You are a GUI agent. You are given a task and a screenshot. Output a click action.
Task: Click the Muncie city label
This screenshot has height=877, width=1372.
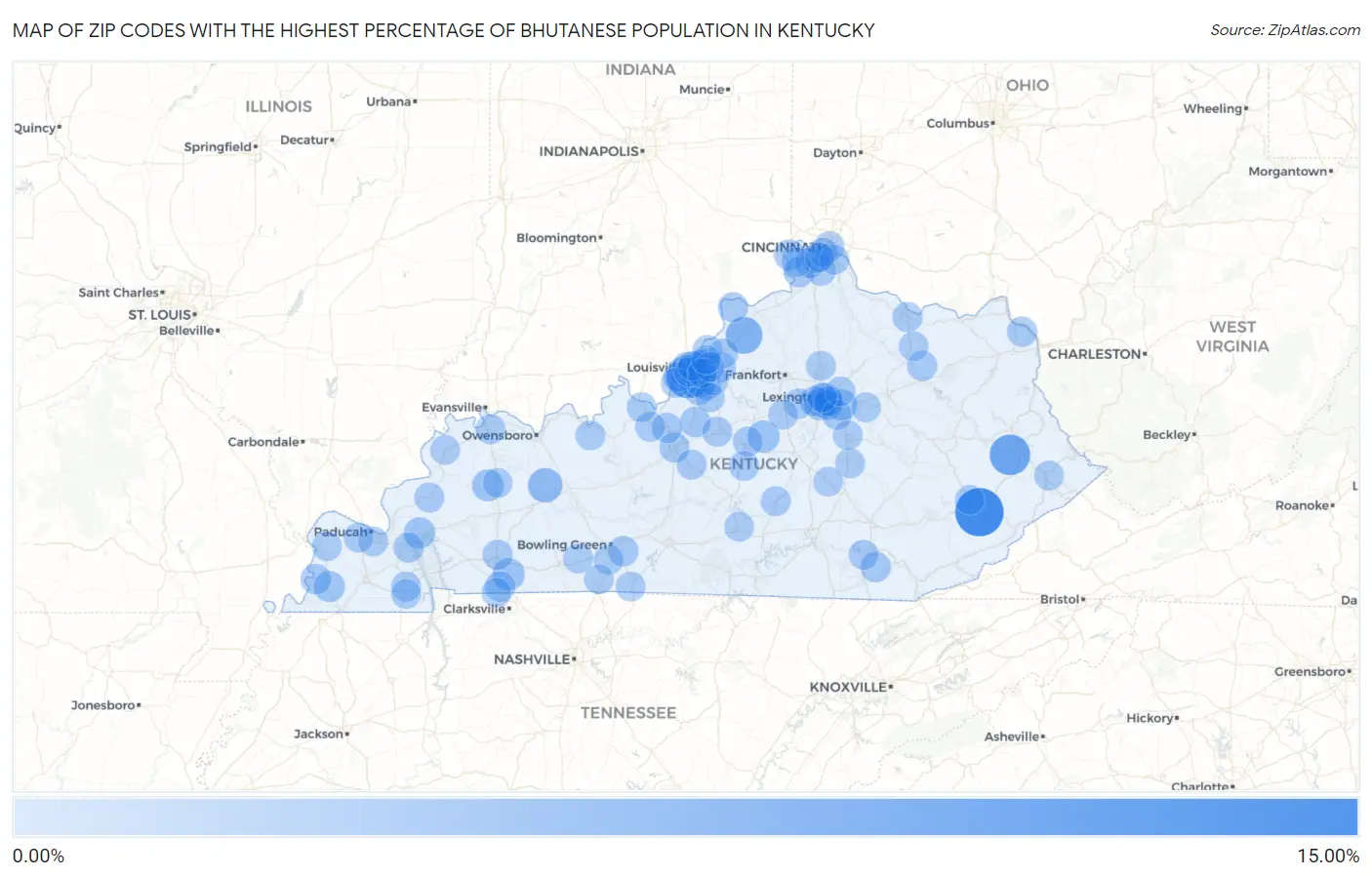tap(702, 89)
